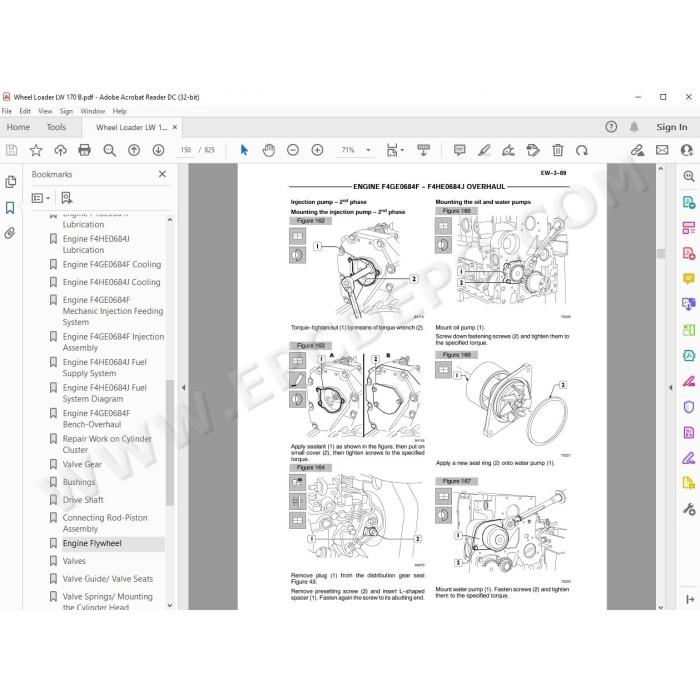This screenshot has height=700, width=700.
Task: Click the Sign In button
Action: pyautogui.click(x=671, y=127)
